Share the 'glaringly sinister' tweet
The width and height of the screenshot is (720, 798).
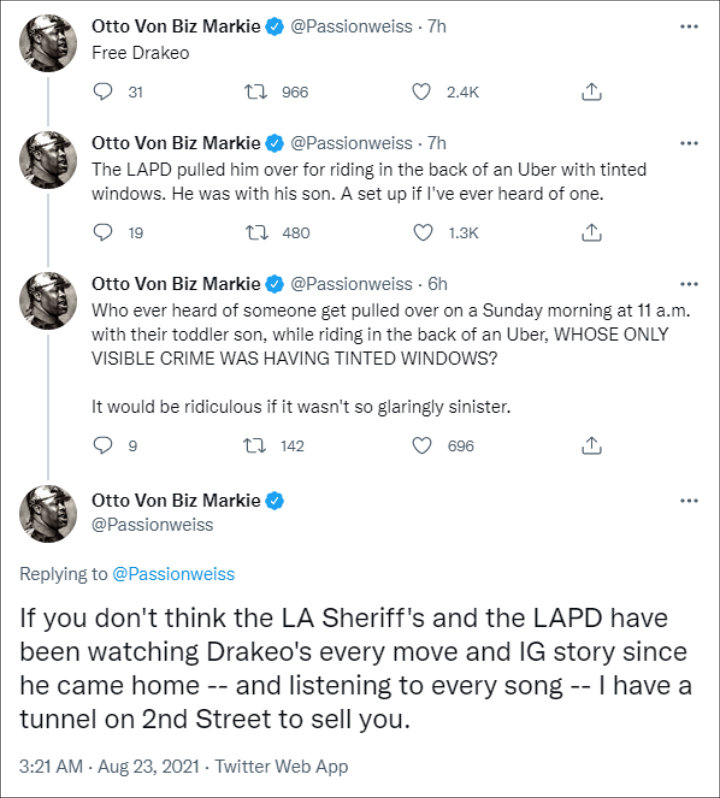pyautogui.click(x=591, y=446)
